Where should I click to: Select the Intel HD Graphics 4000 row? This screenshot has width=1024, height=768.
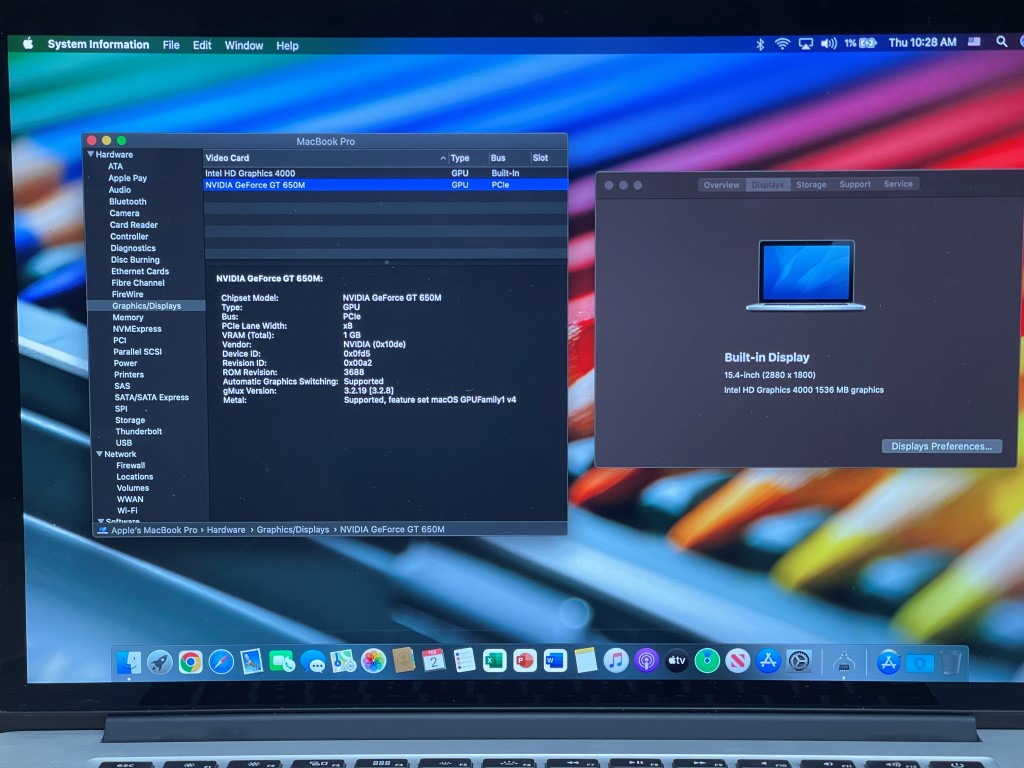pos(385,173)
